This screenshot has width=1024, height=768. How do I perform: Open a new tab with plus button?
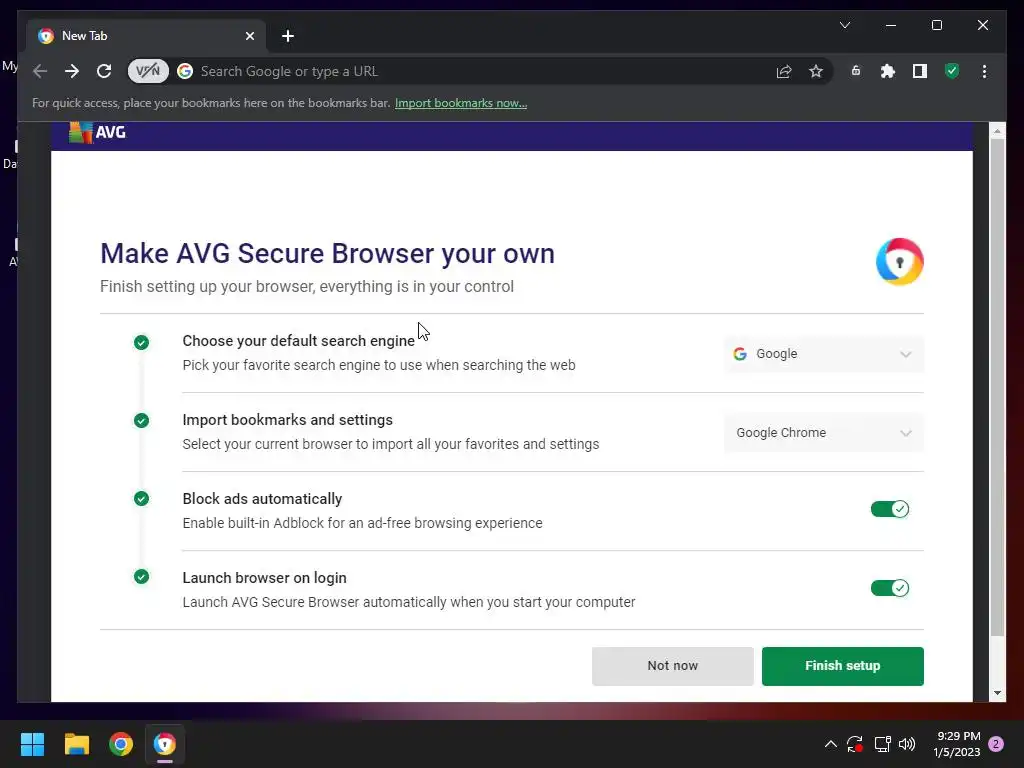[288, 36]
